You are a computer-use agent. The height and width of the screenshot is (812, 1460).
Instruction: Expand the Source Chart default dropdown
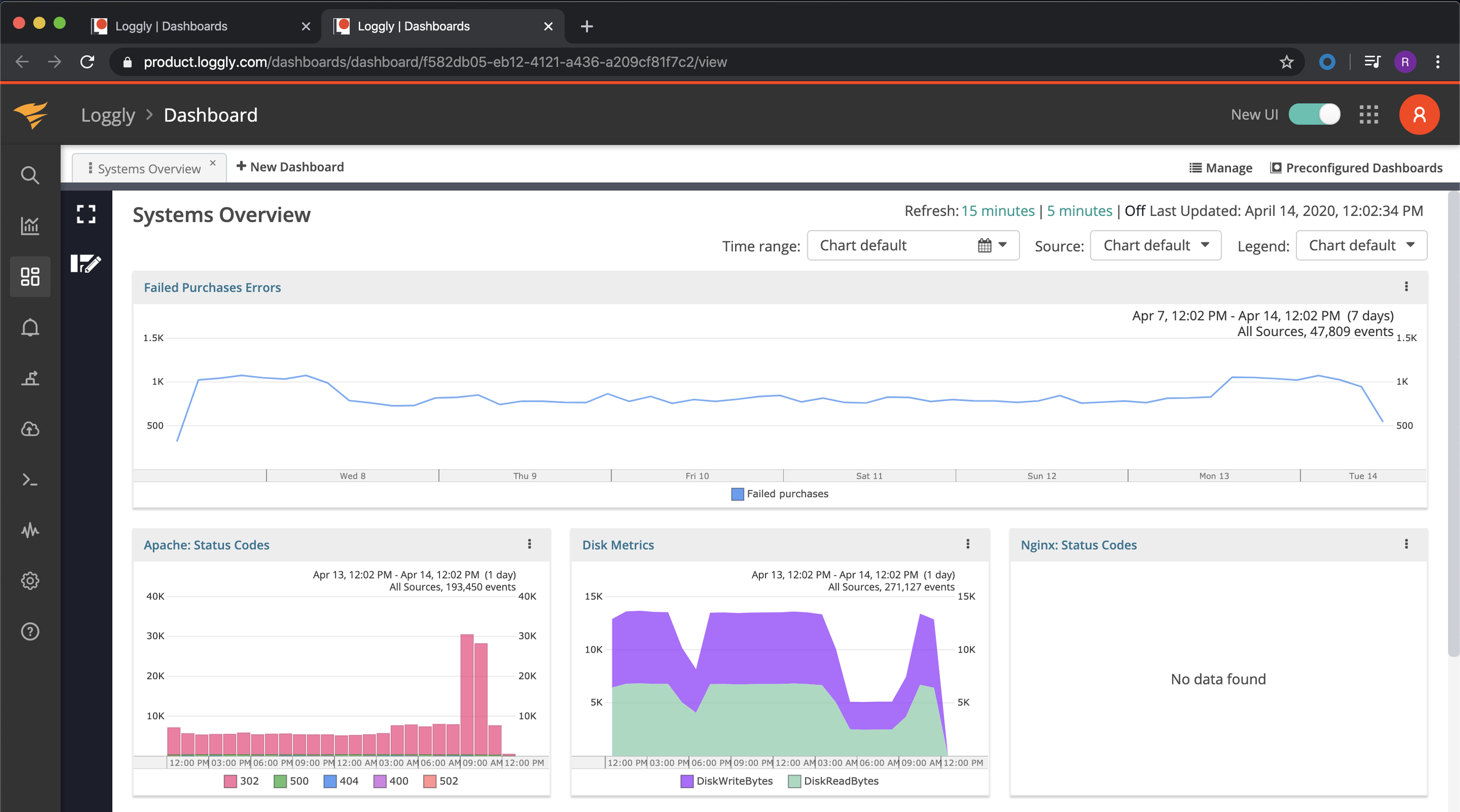[1155, 245]
